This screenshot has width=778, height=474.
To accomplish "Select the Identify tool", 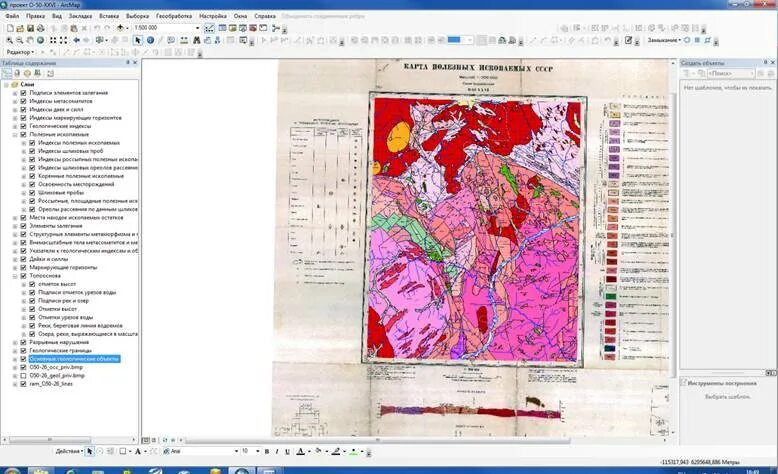I will tap(150, 40).
